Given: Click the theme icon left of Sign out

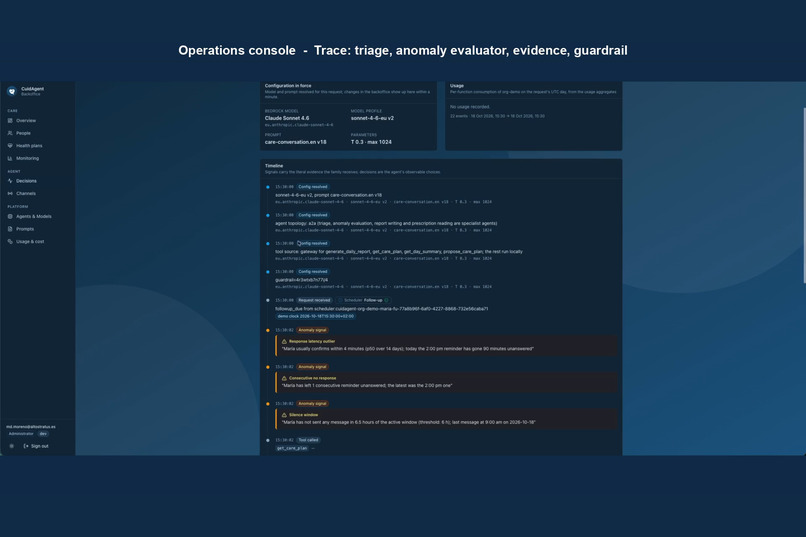Looking at the screenshot, I should tap(11, 446).
